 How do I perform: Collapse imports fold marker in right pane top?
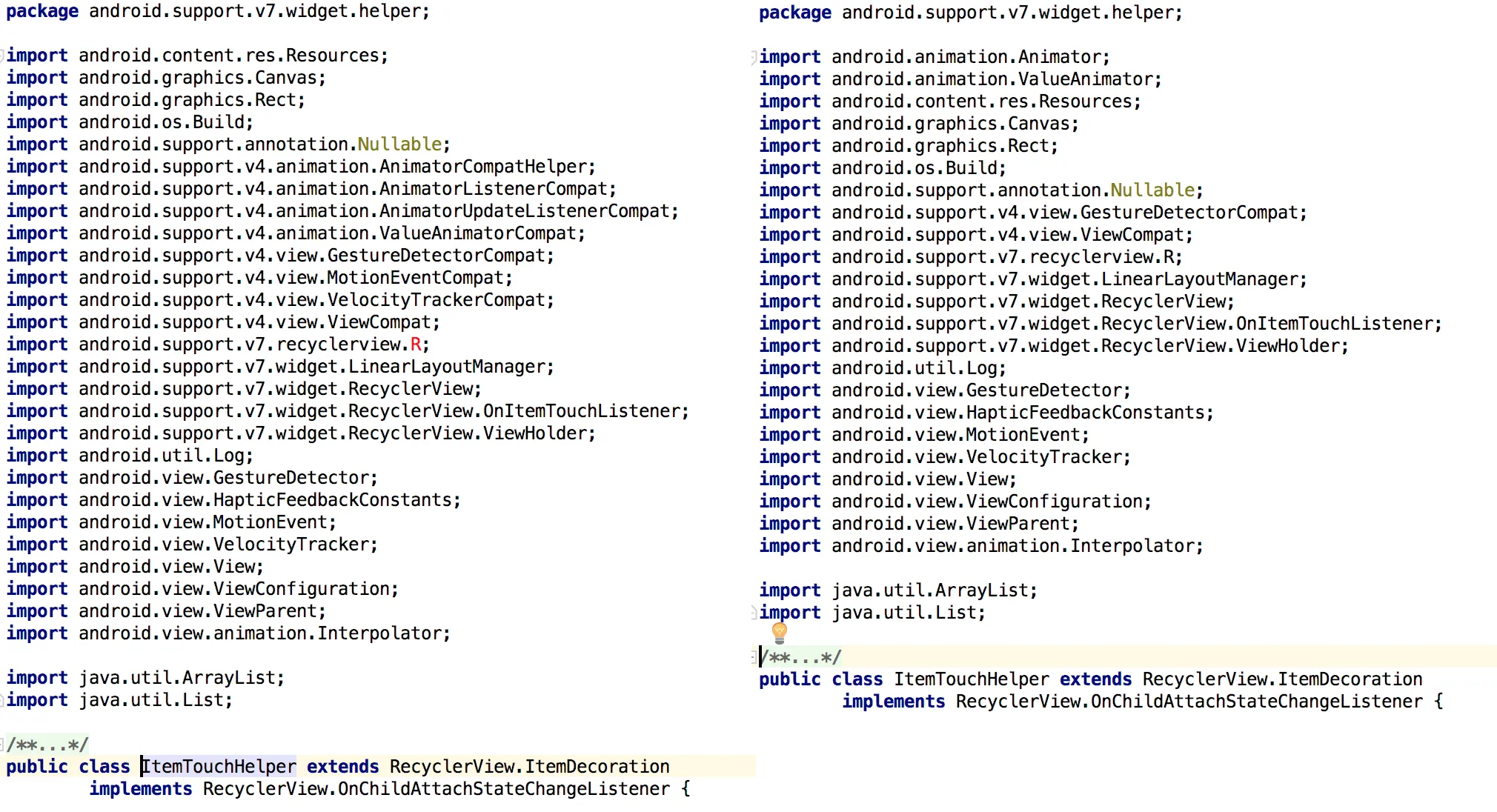pyautogui.click(x=753, y=56)
